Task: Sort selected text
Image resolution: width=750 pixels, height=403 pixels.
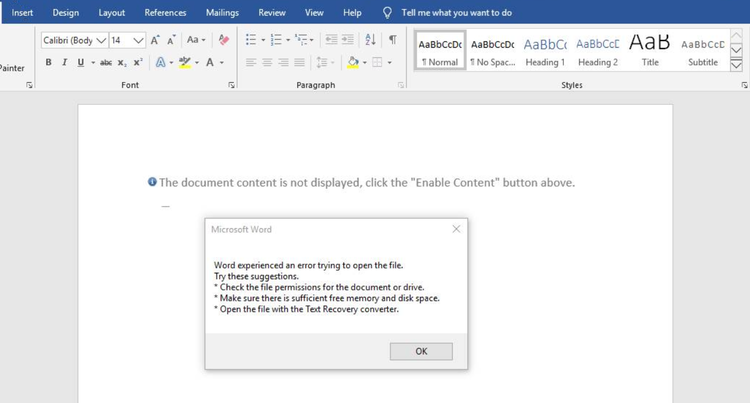Action: pyautogui.click(x=370, y=39)
